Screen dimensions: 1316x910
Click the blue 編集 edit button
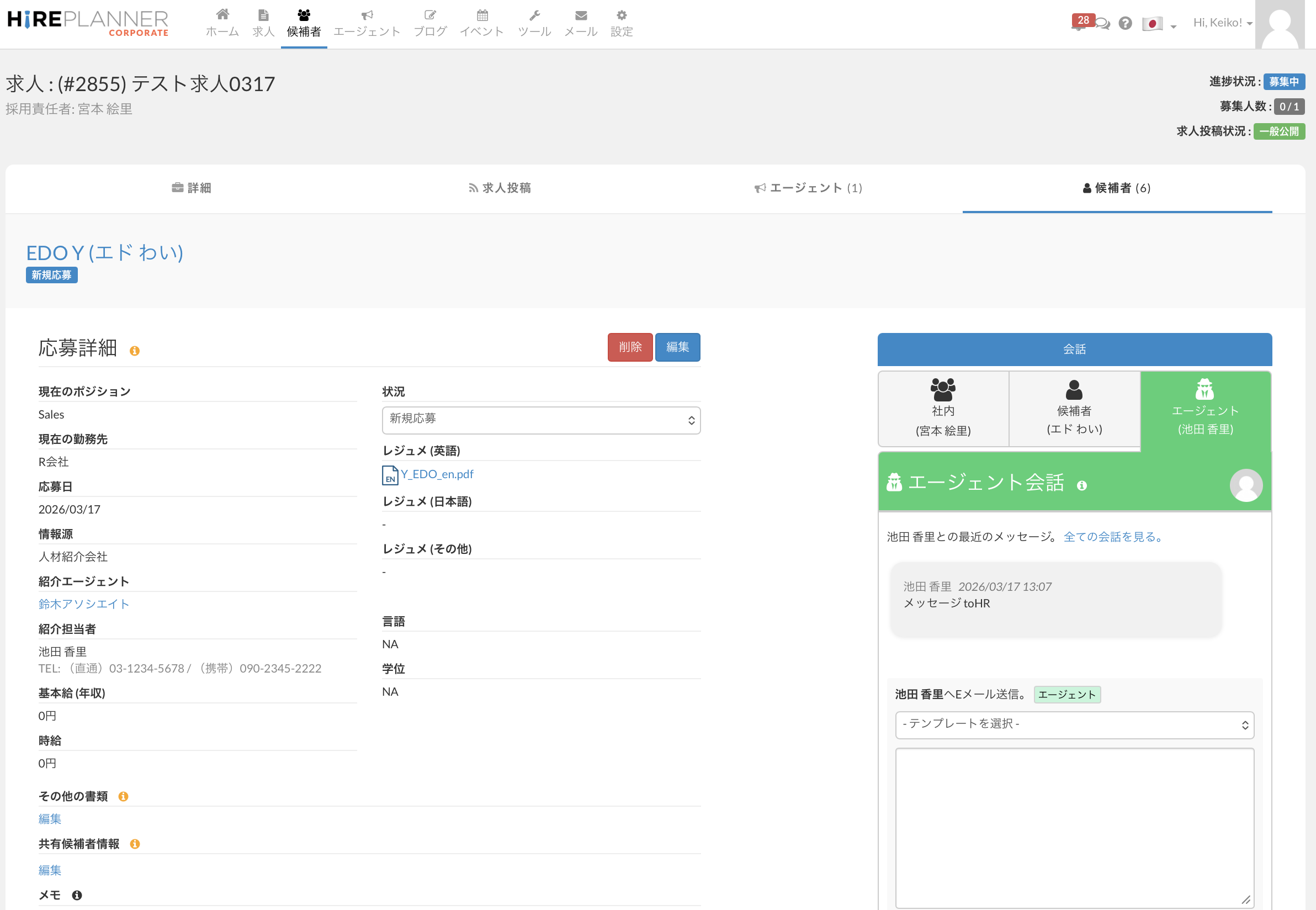(x=677, y=347)
